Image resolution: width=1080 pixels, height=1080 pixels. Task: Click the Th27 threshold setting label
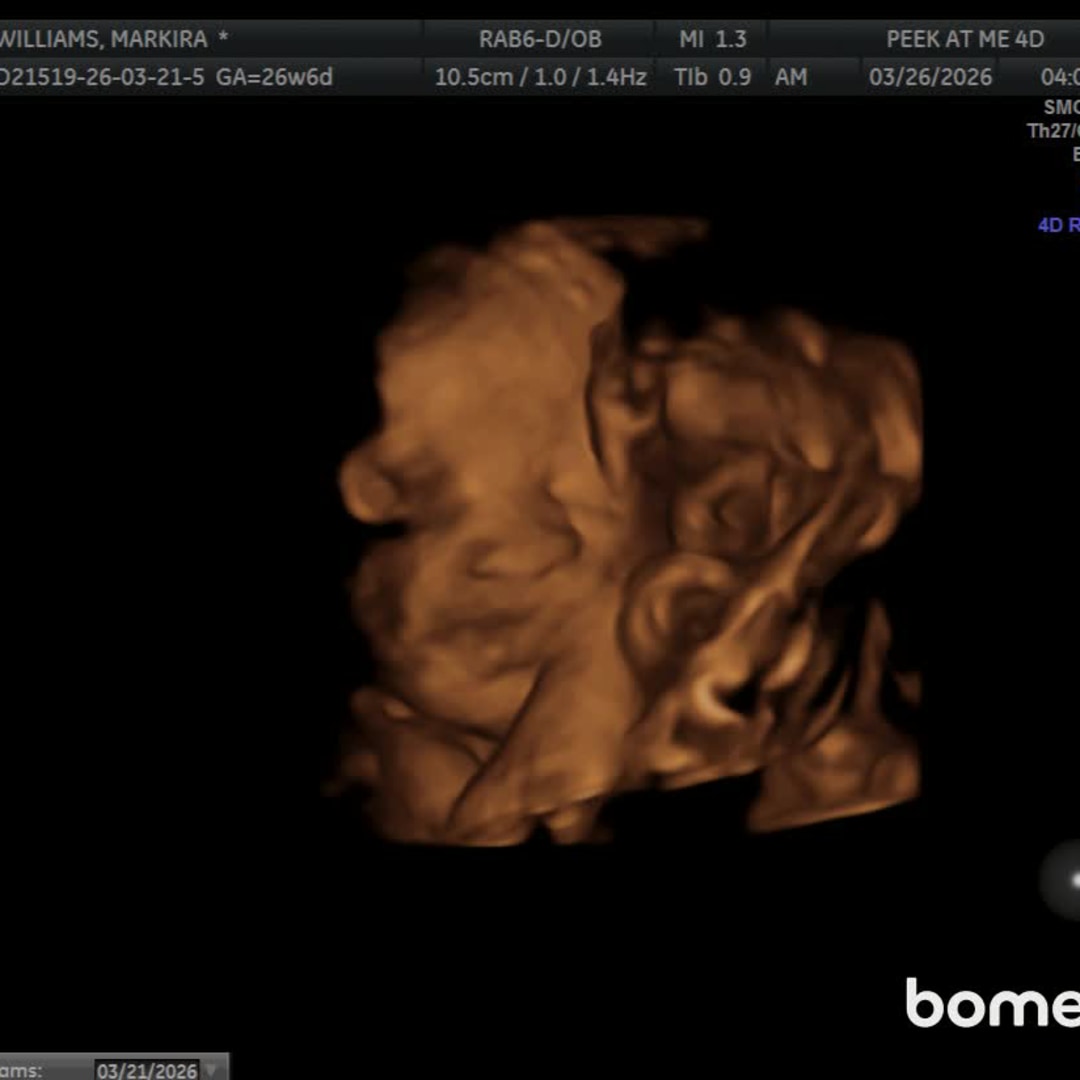(1052, 131)
